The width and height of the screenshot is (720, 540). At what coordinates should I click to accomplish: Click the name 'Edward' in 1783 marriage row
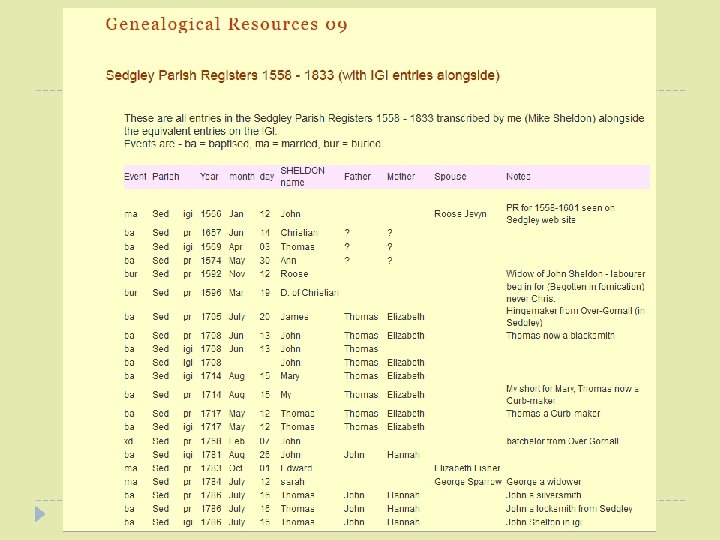coord(296,468)
